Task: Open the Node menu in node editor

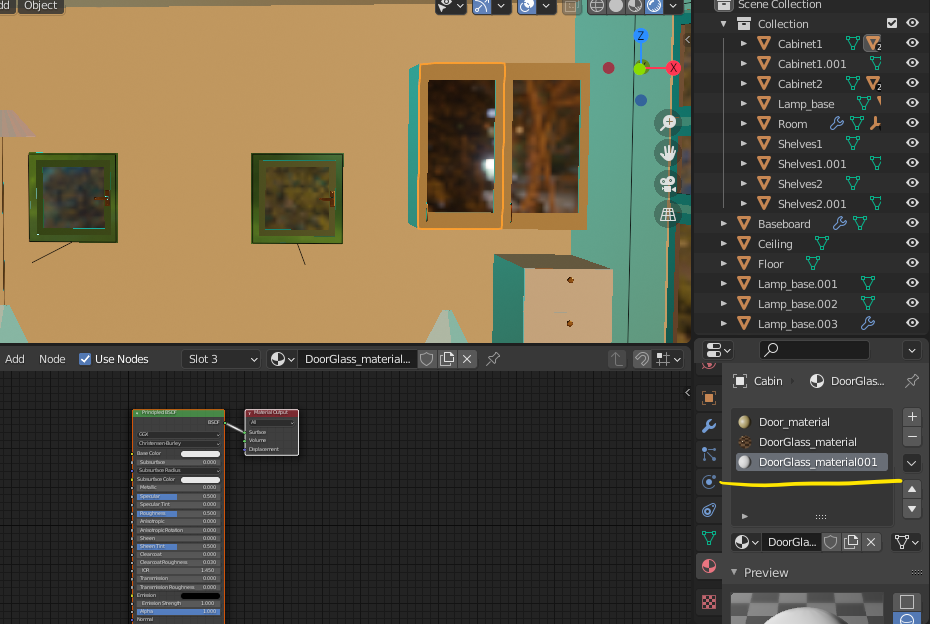Action: (52, 359)
